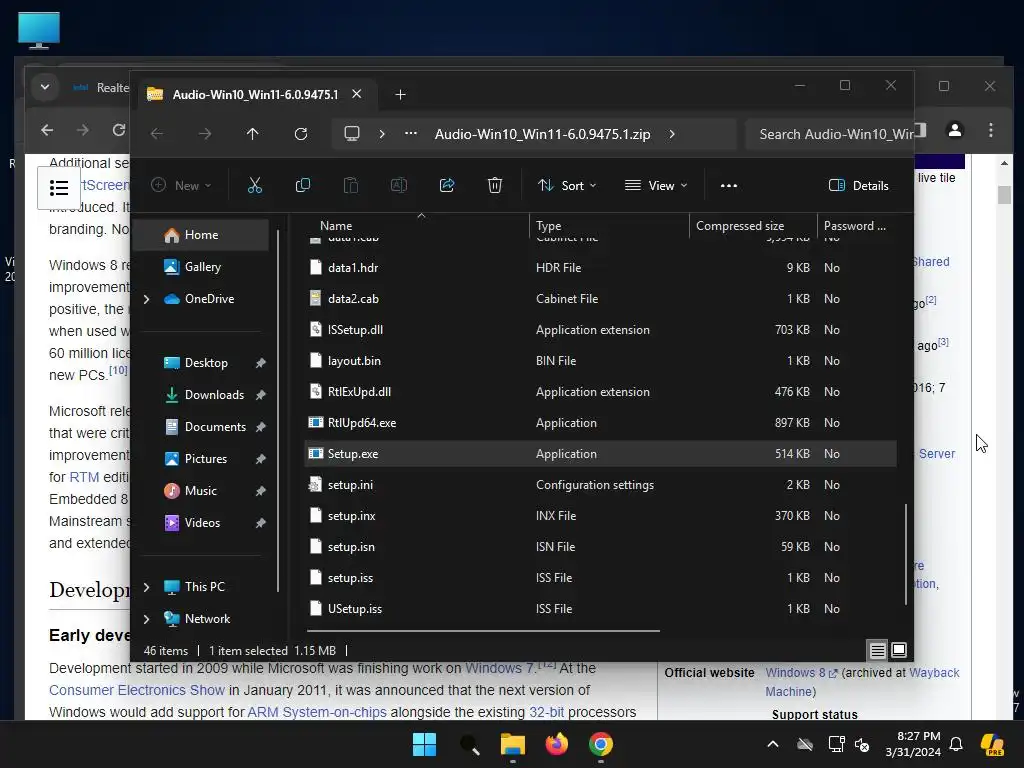Image resolution: width=1024 pixels, height=768 pixels.
Task: Click the address bar ellipsis for hidden folders
Action: point(411,133)
